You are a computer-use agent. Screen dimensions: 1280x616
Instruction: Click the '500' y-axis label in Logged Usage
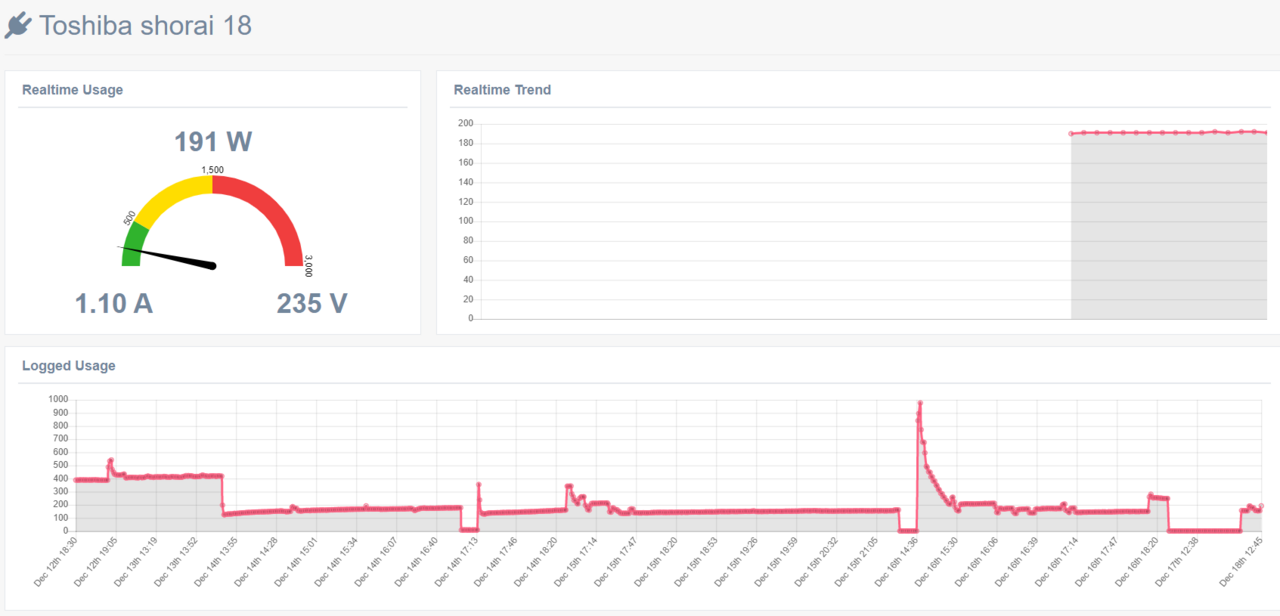[59, 465]
